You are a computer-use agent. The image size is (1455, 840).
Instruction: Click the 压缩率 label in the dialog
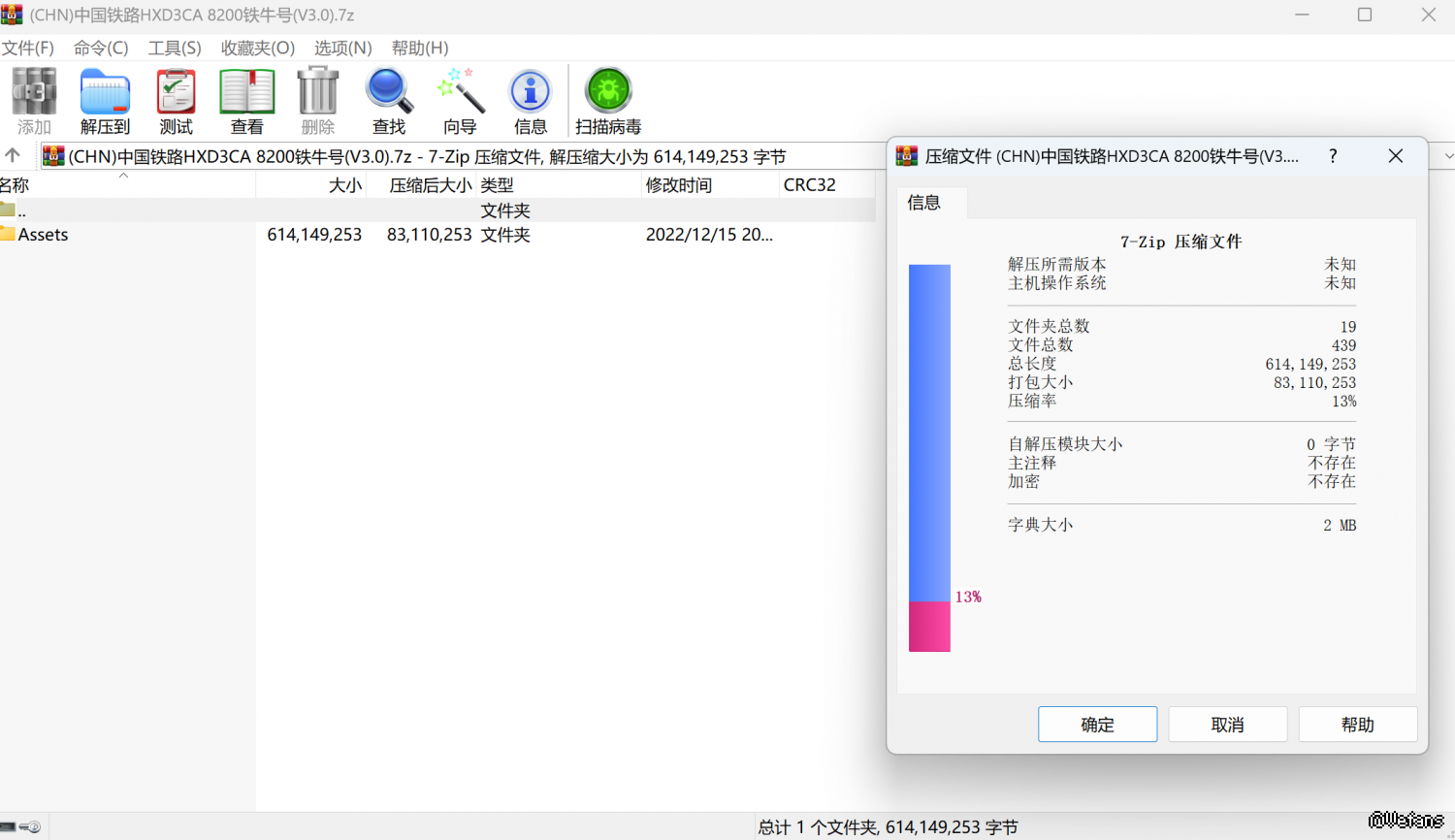click(1032, 401)
